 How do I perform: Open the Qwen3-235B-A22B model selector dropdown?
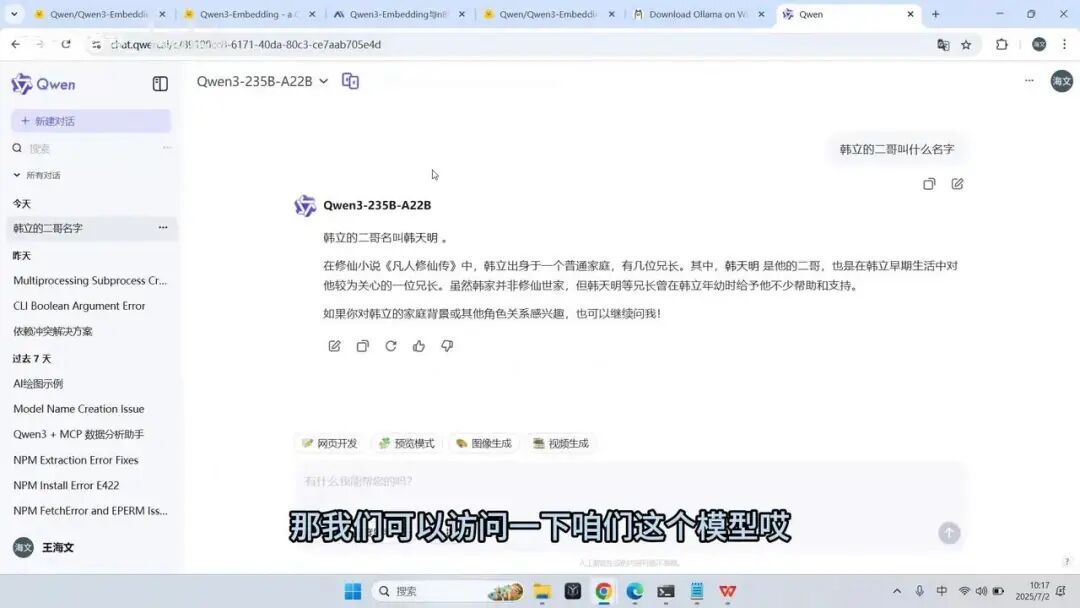pos(262,81)
